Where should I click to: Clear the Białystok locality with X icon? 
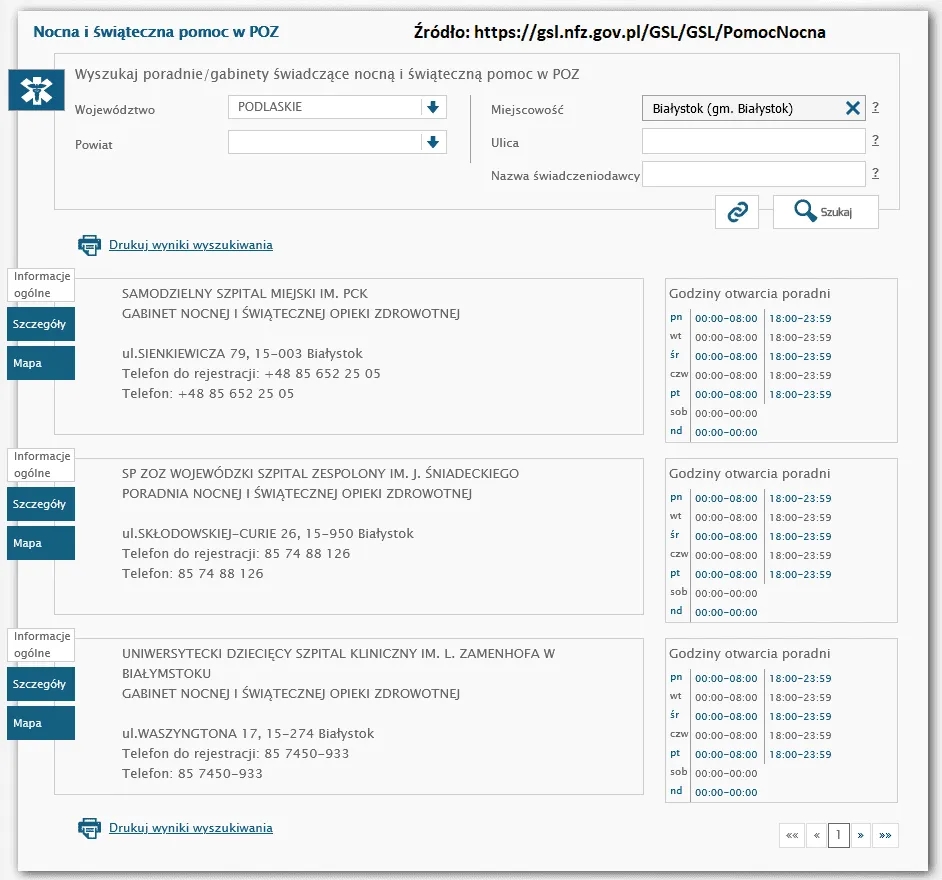(x=853, y=109)
